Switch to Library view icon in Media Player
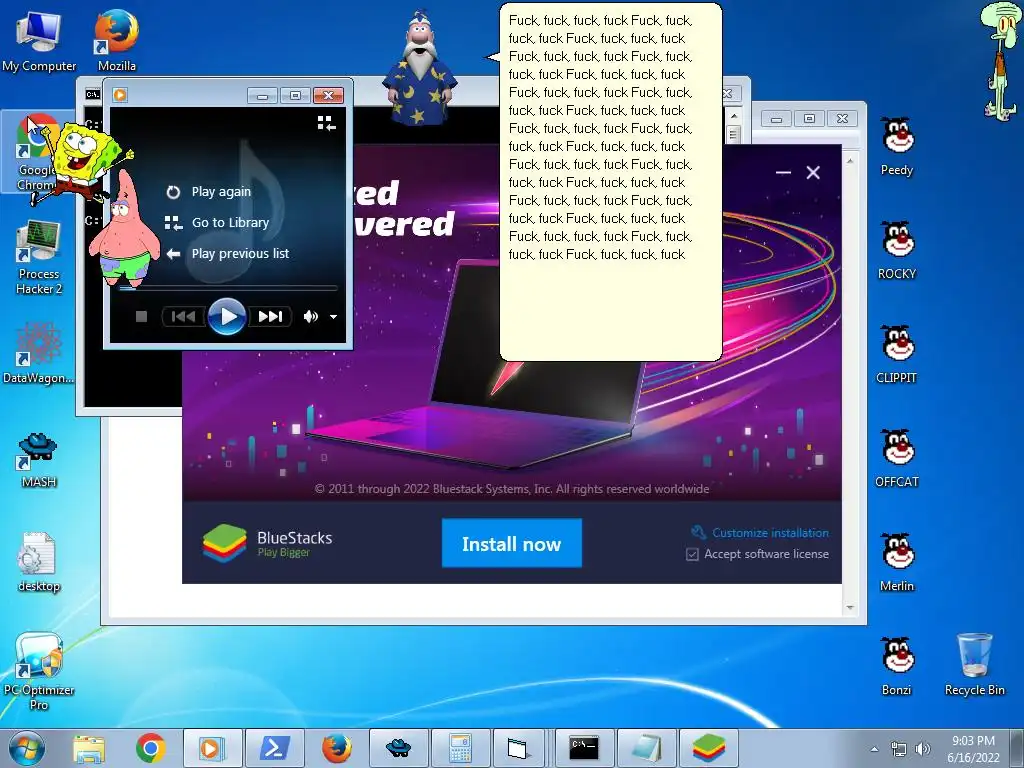Viewport: 1024px width, 768px height. point(327,123)
